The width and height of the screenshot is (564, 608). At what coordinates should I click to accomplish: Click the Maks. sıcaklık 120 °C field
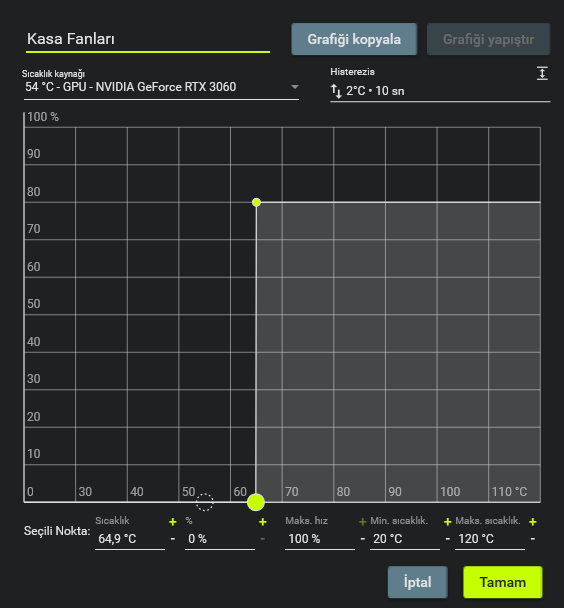490,539
